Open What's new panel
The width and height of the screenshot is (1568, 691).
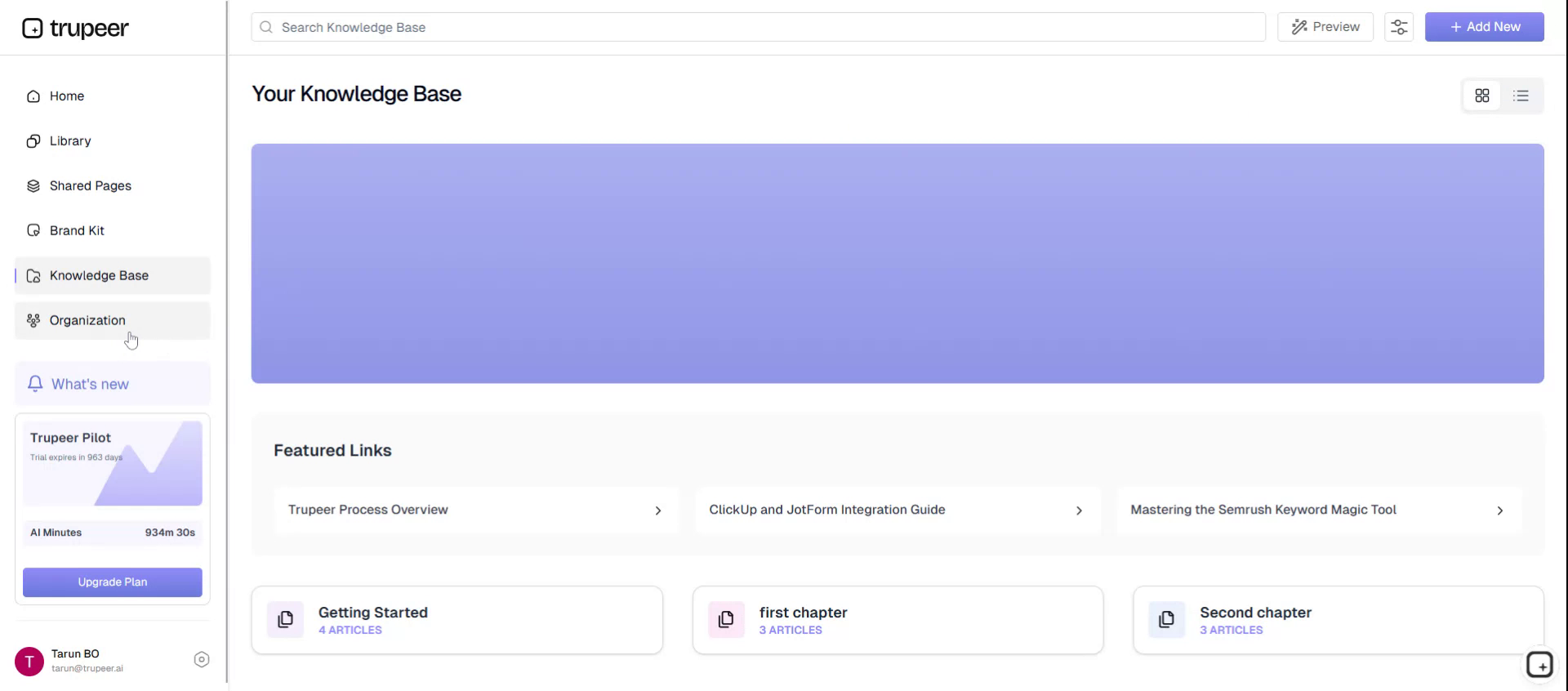(113, 384)
